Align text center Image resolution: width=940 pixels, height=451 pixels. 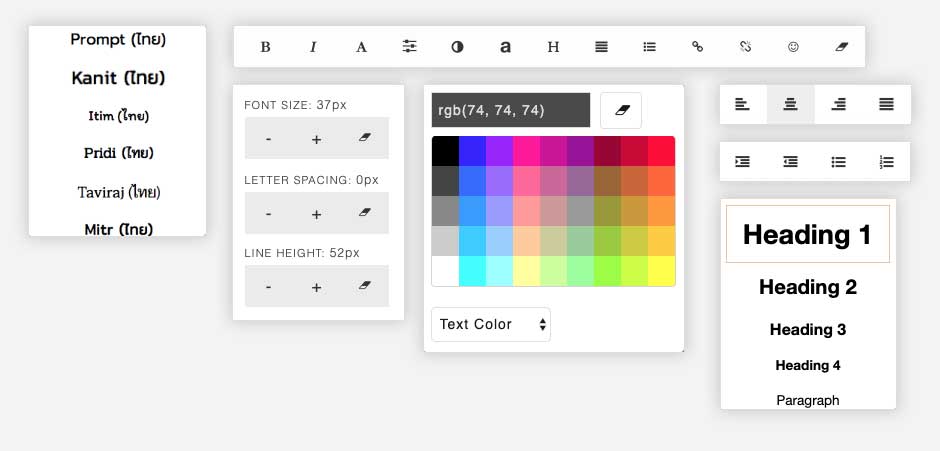(791, 104)
